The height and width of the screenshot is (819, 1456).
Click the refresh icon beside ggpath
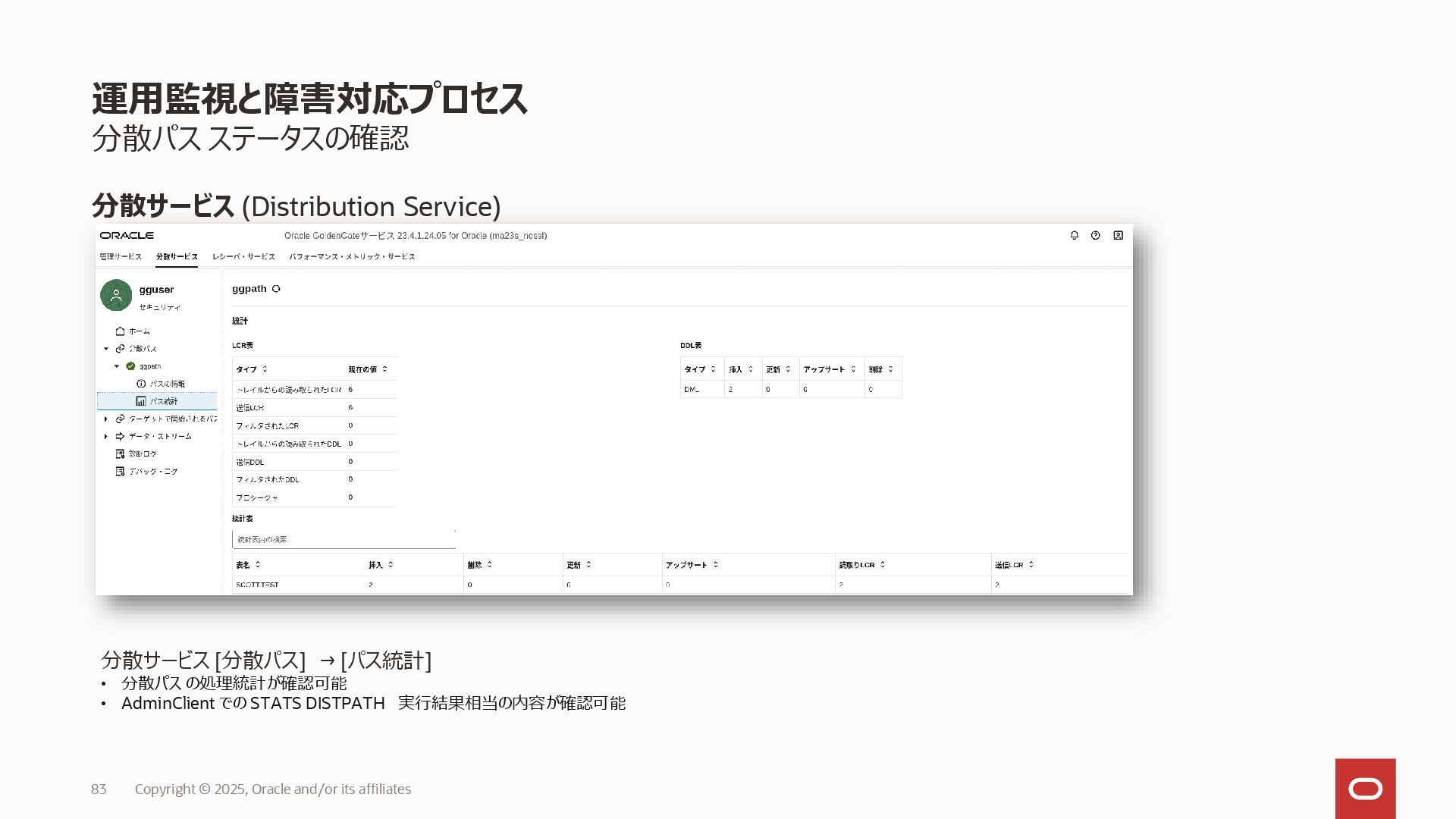pos(276,289)
